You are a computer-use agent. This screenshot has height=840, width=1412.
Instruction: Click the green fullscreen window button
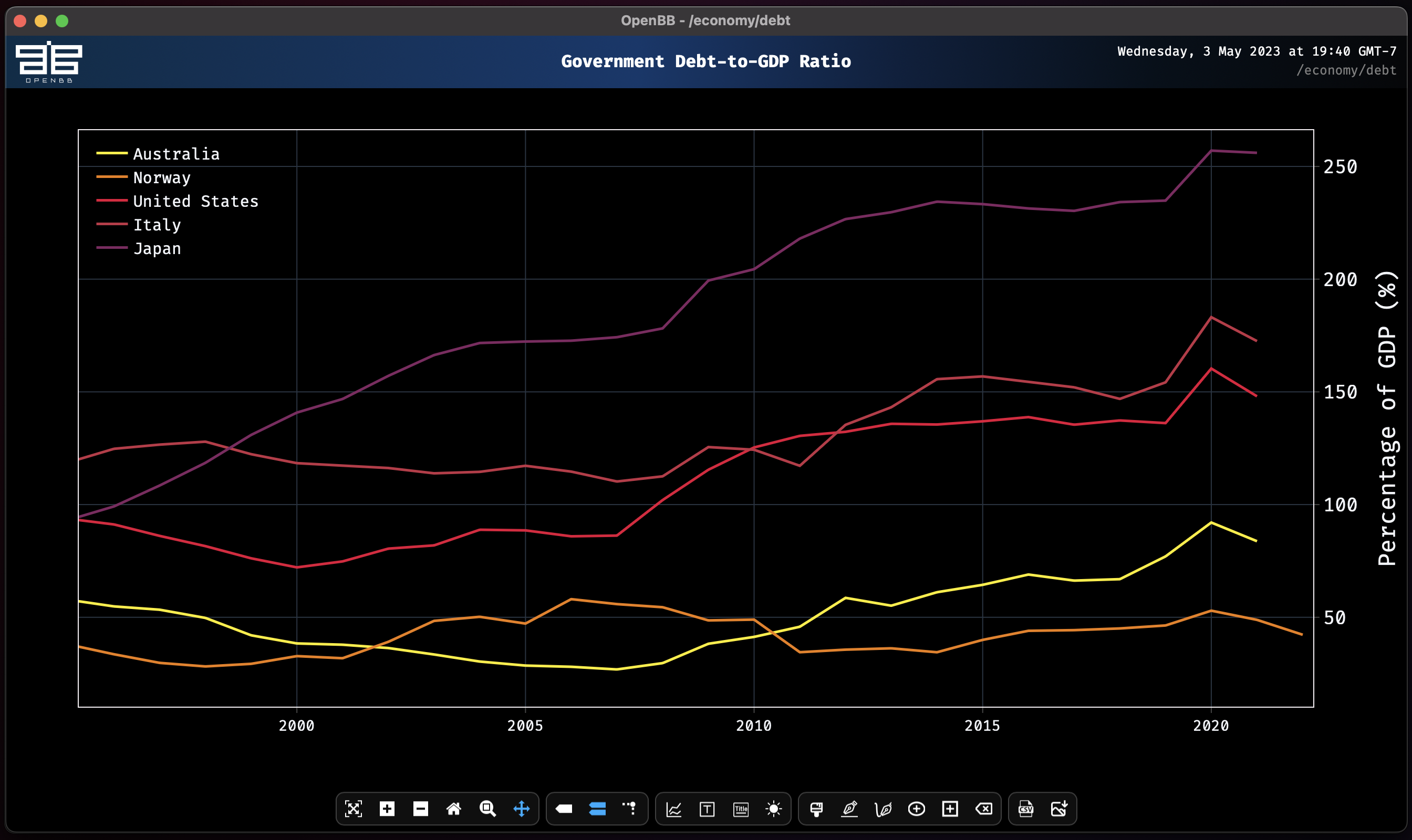point(63,21)
